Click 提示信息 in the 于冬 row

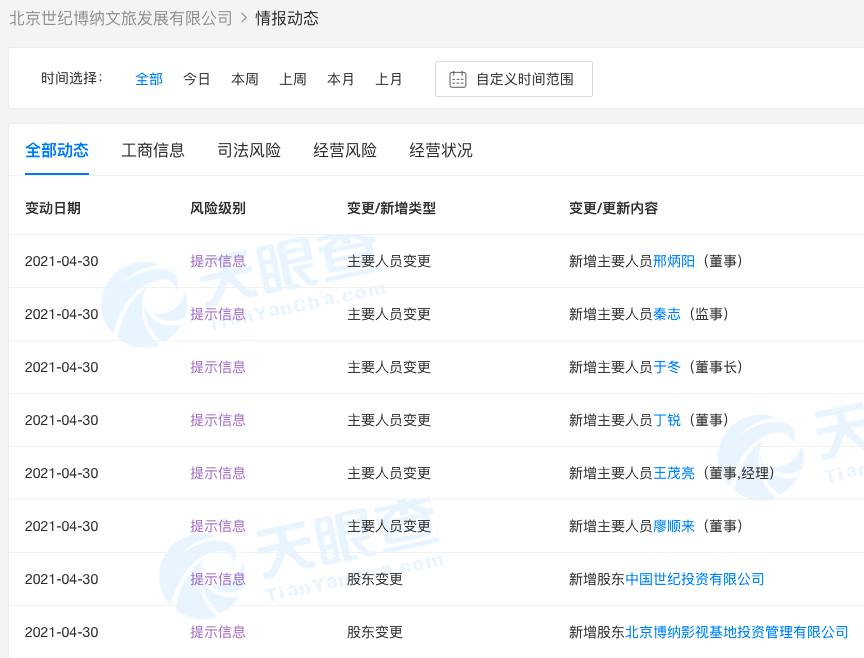(218, 367)
